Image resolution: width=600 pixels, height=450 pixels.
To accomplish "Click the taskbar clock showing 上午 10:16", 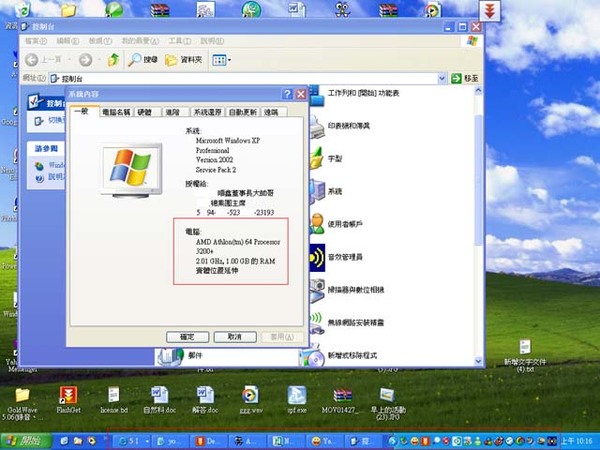I will 576,441.
